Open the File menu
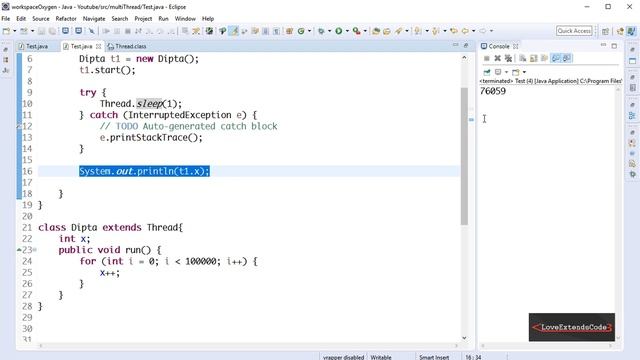The image size is (640, 360). 6,19
